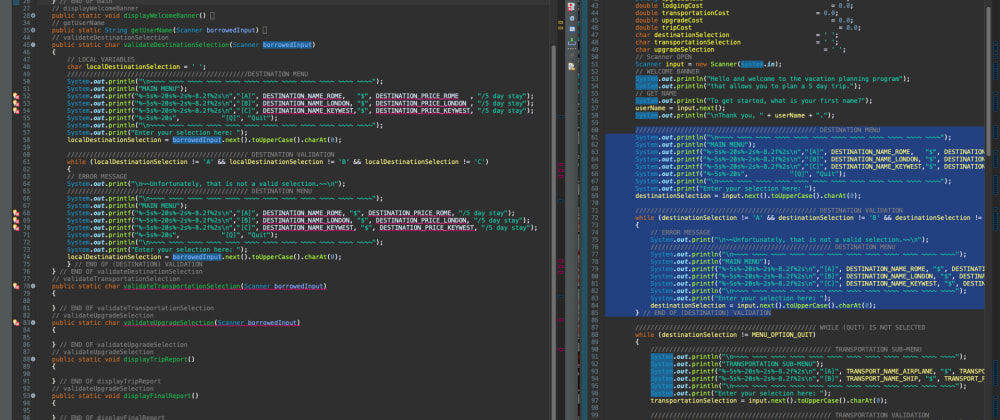Viewport: 1000px width, 420px height.
Task: Click the round blue icon in the middle sidebar
Action: tap(571, 18)
